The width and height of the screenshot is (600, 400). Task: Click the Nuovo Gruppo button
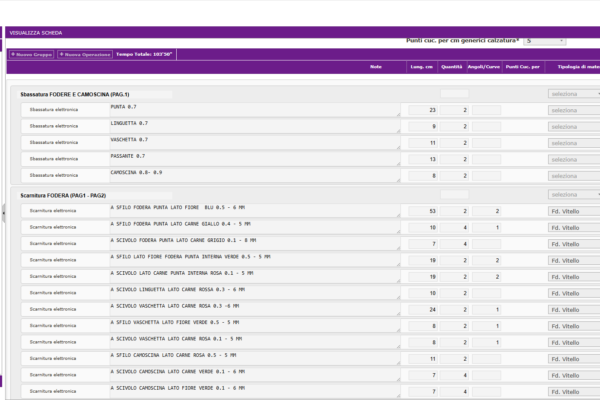tap(32, 54)
